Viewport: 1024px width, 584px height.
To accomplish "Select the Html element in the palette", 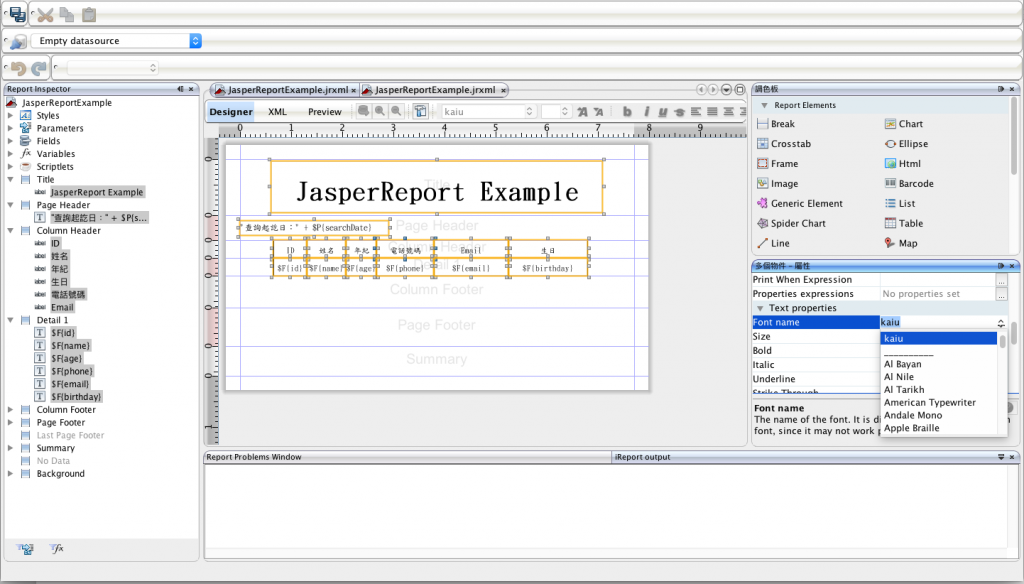I will pyautogui.click(x=903, y=164).
